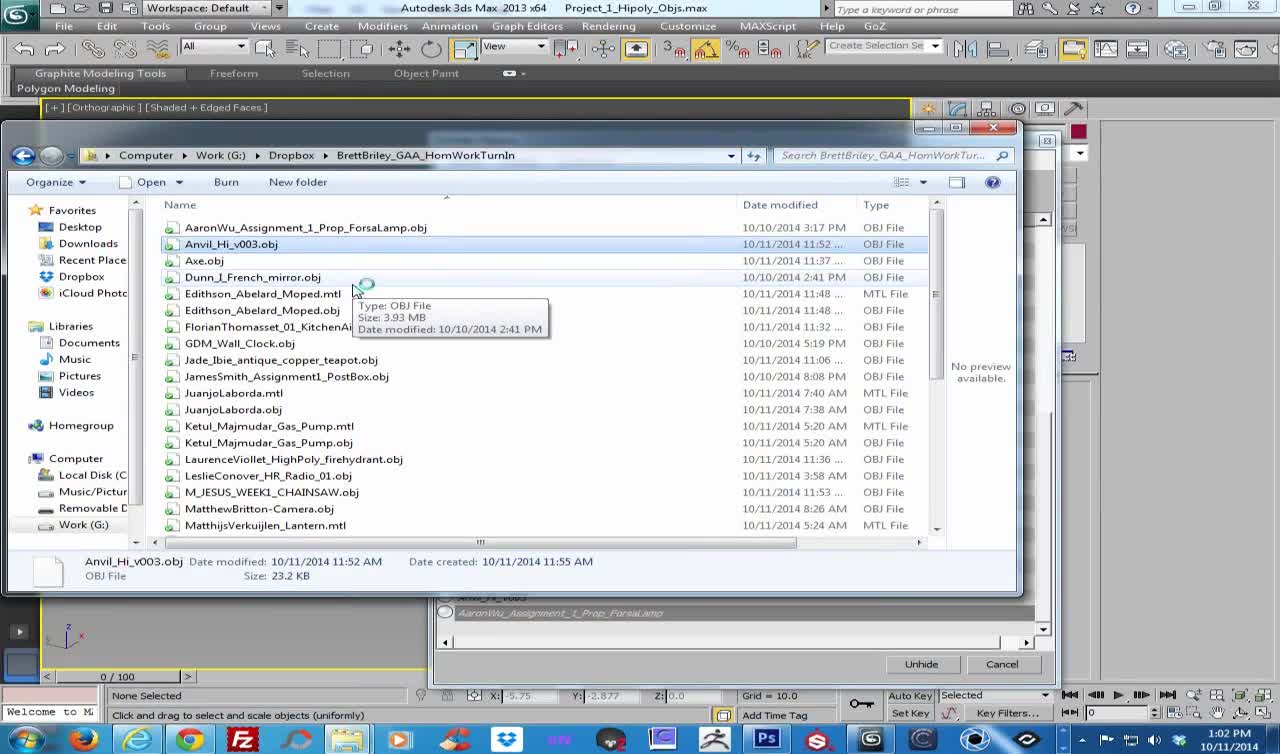The width and height of the screenshot is (1280, 754).
Task: Select the Unlink Selection tool
Action: click(x=125, y=48)
